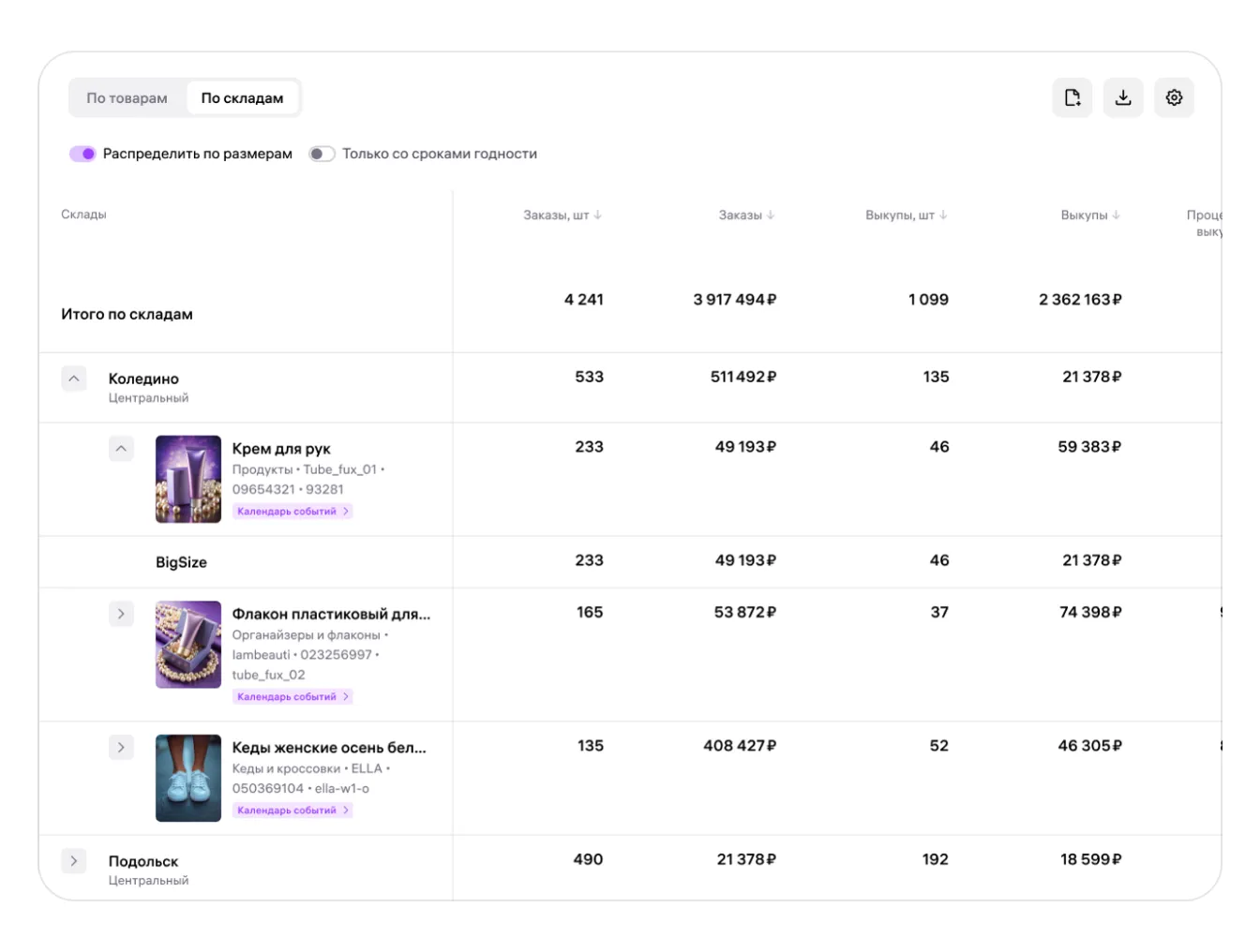Sort by Выкупы, шт column arrow
Image resolution: width=1260 pixels, height=952 pixels.
click(x=943, y=216)
